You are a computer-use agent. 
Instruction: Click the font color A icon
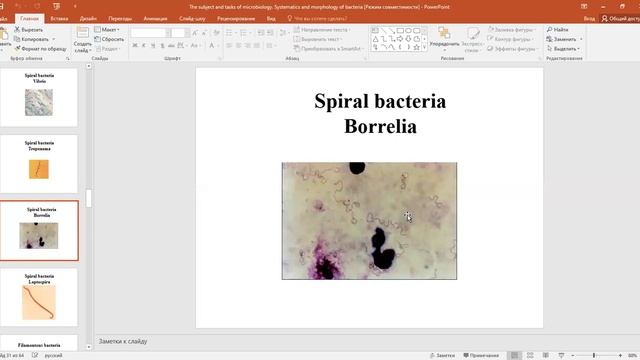coord(211,45)
